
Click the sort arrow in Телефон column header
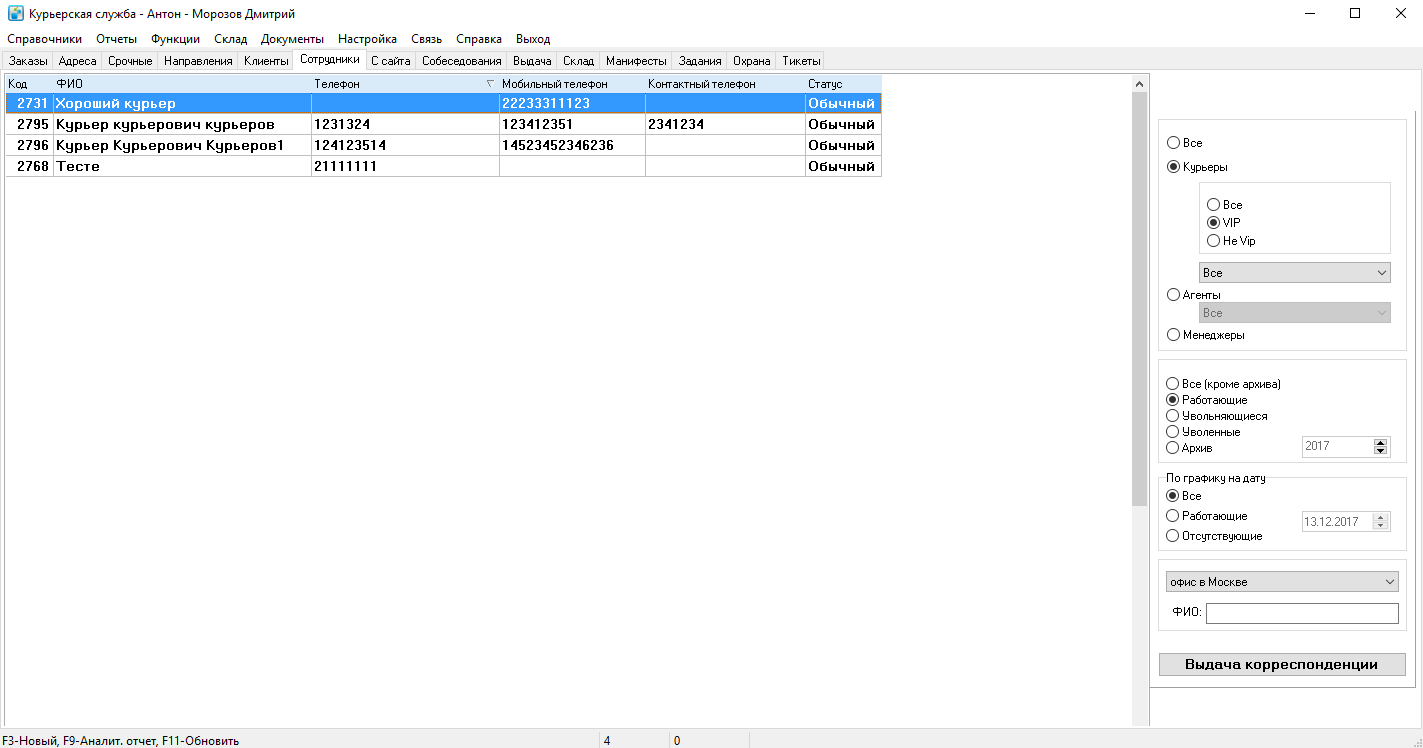(490, 85)
